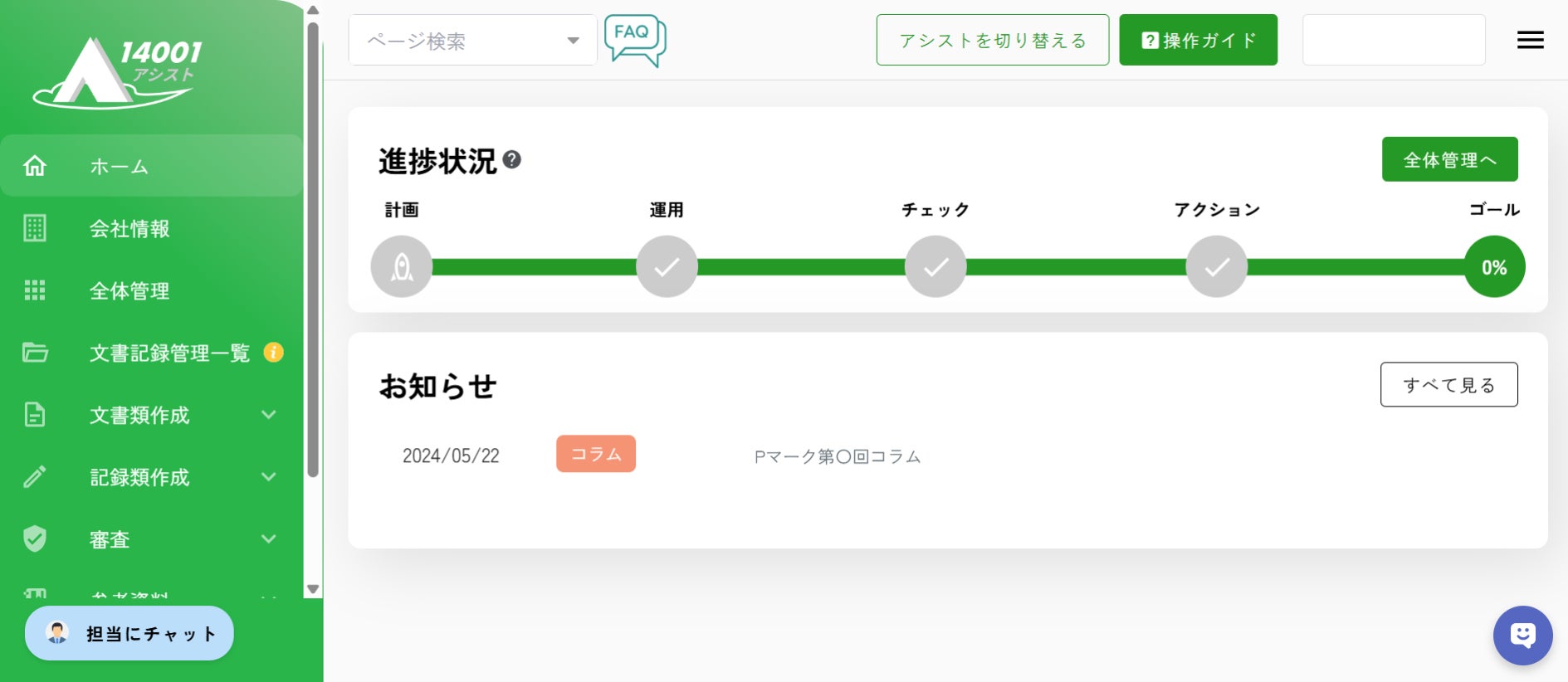Open the ページ検索 dropdown
This screenshot has width=1568, height=682.
pos(472,40)
